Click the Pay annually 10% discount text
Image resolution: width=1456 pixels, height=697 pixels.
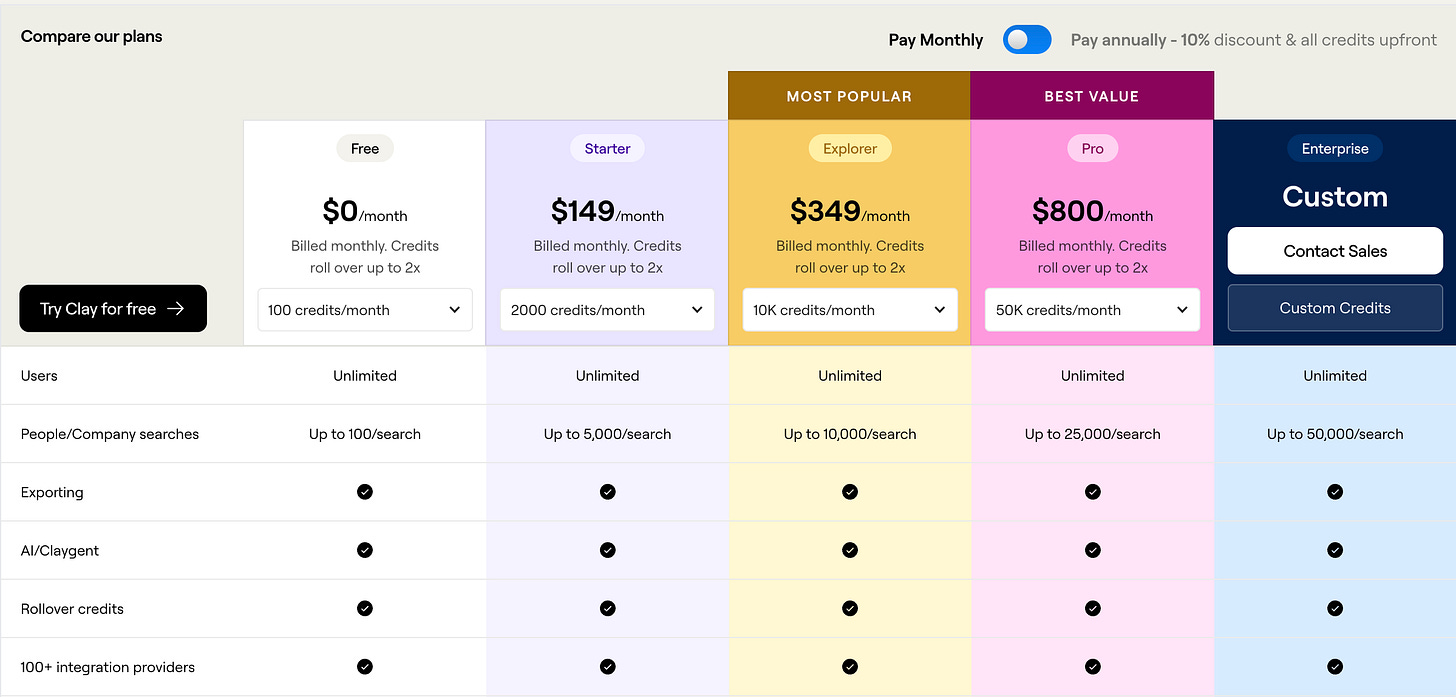1254,40
